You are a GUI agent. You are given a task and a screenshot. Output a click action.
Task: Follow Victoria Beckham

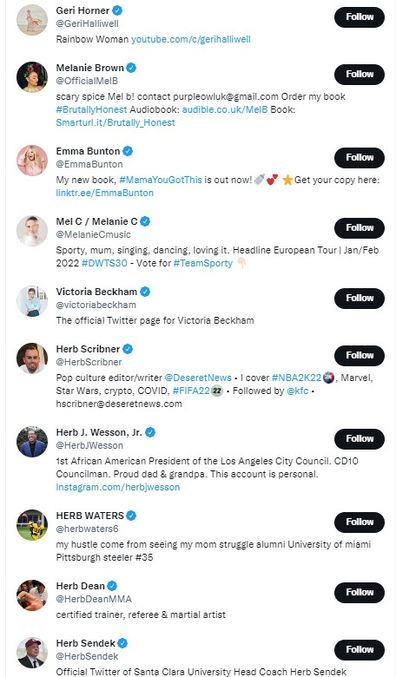[x=359, y=298]
